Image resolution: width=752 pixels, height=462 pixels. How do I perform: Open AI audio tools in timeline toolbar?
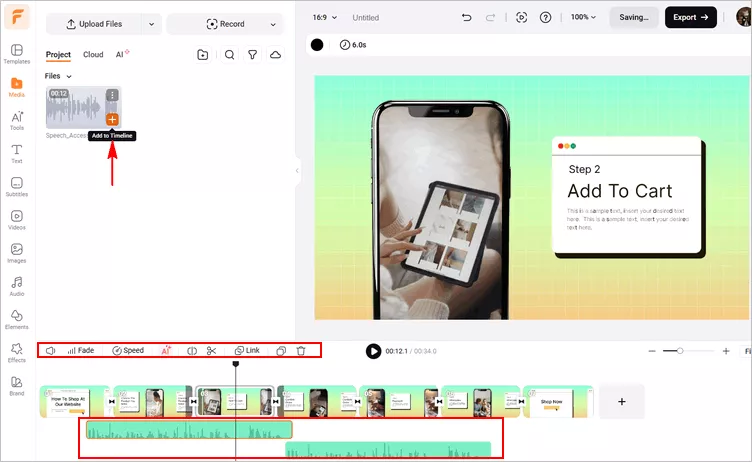tap(166, 351)
